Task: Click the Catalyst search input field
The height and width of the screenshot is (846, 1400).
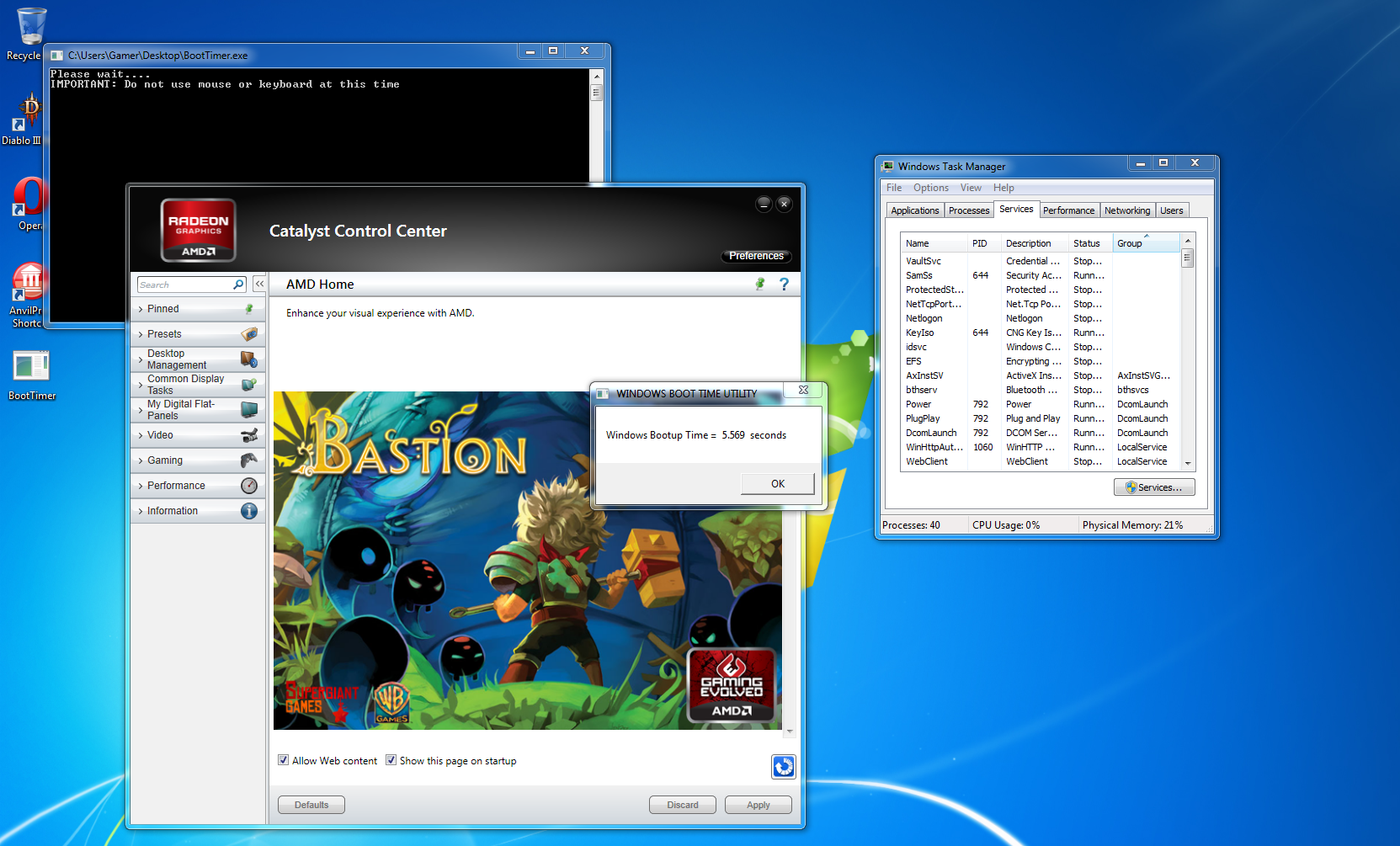Action: (184, 285)
